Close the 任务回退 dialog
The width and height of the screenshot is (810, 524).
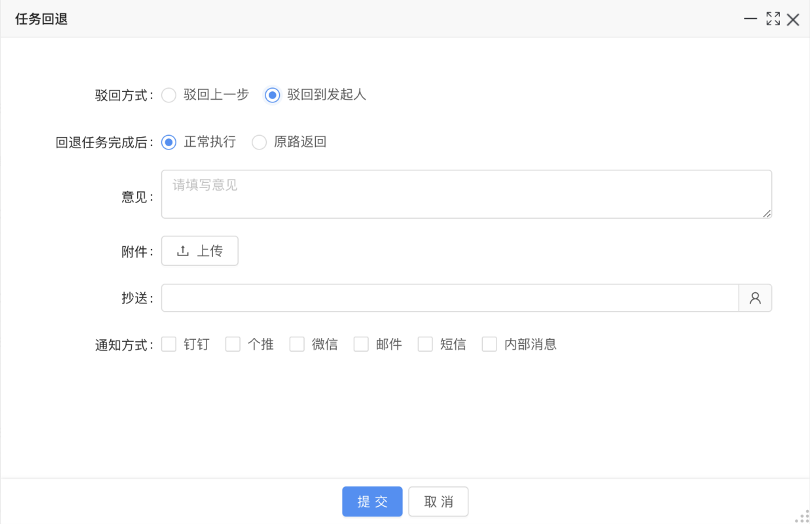click(793, 20)
